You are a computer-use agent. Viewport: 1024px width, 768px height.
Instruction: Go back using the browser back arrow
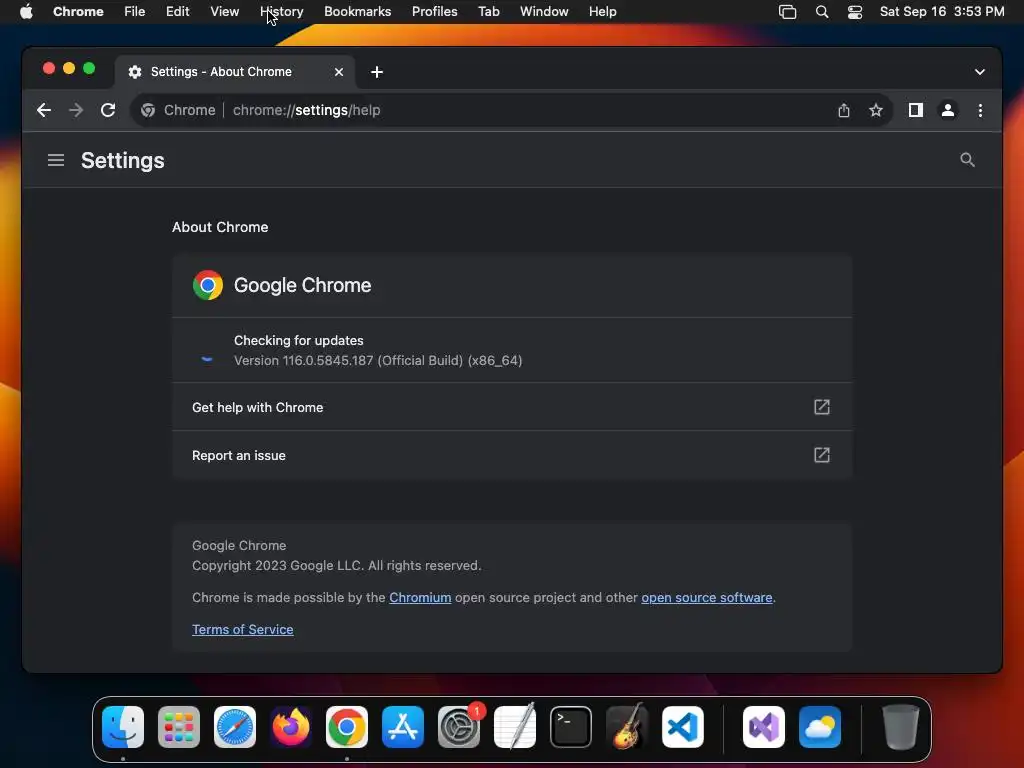44,110
